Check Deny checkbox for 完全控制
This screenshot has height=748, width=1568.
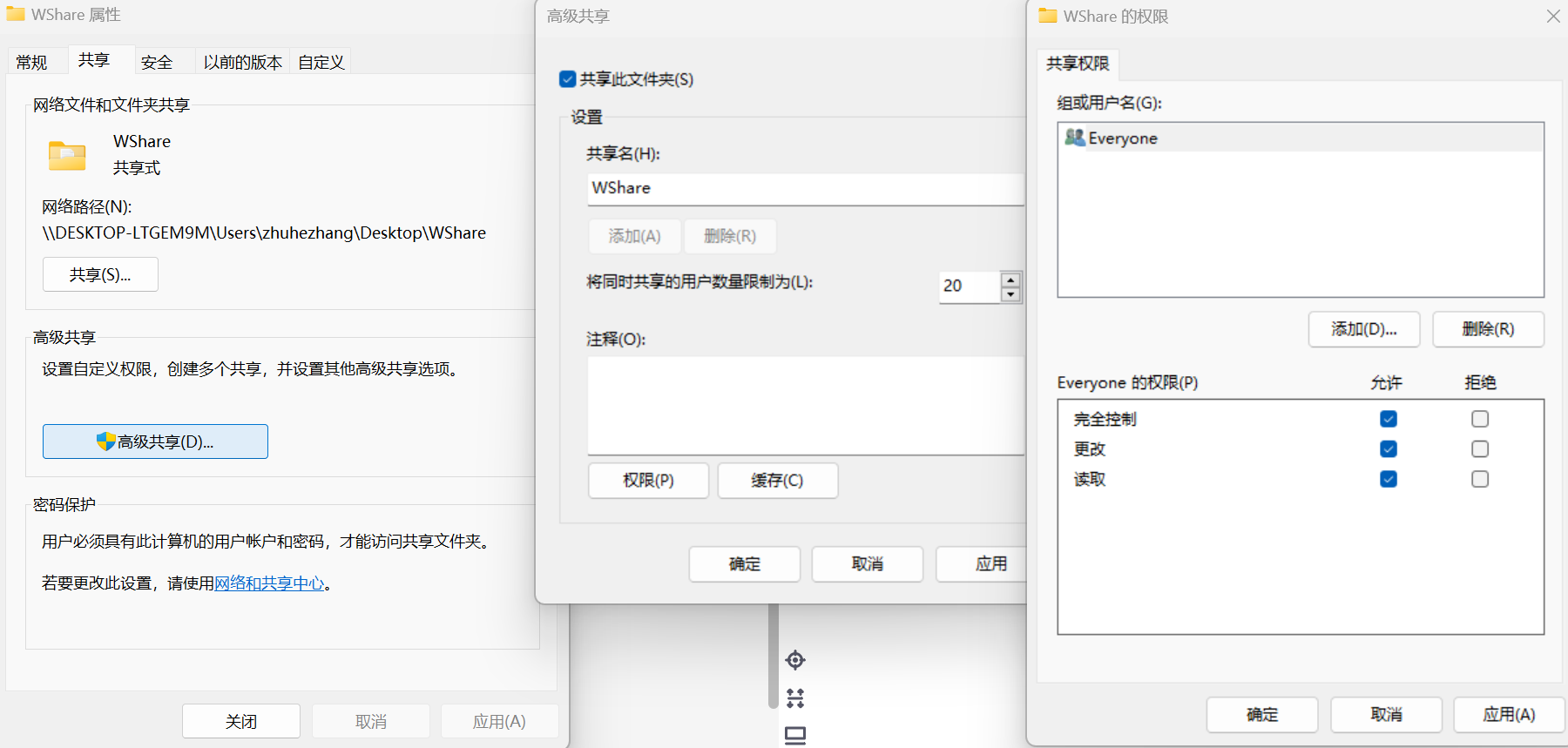(1480, 419)
